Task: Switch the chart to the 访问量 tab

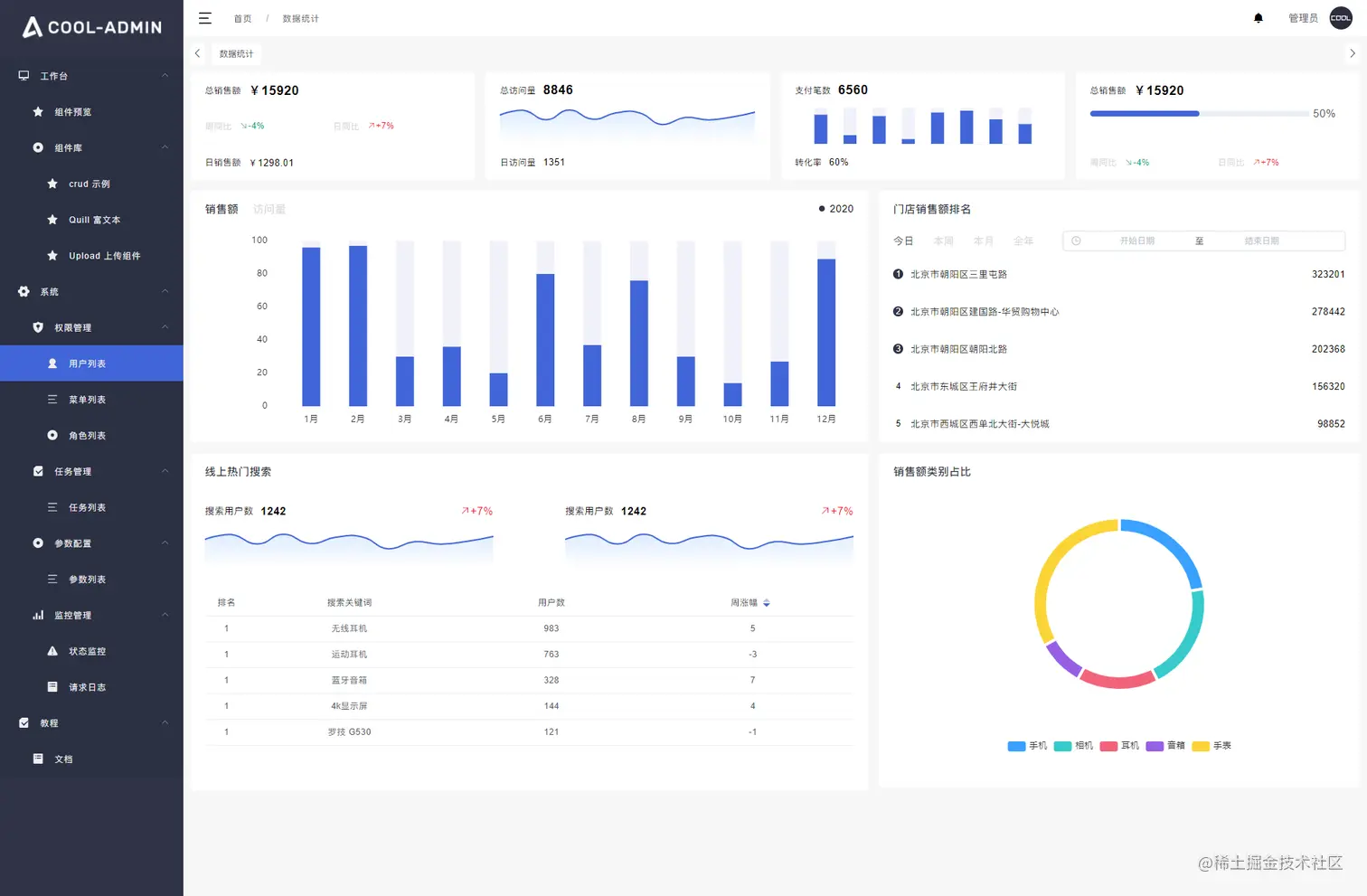Action: (269, 210)
